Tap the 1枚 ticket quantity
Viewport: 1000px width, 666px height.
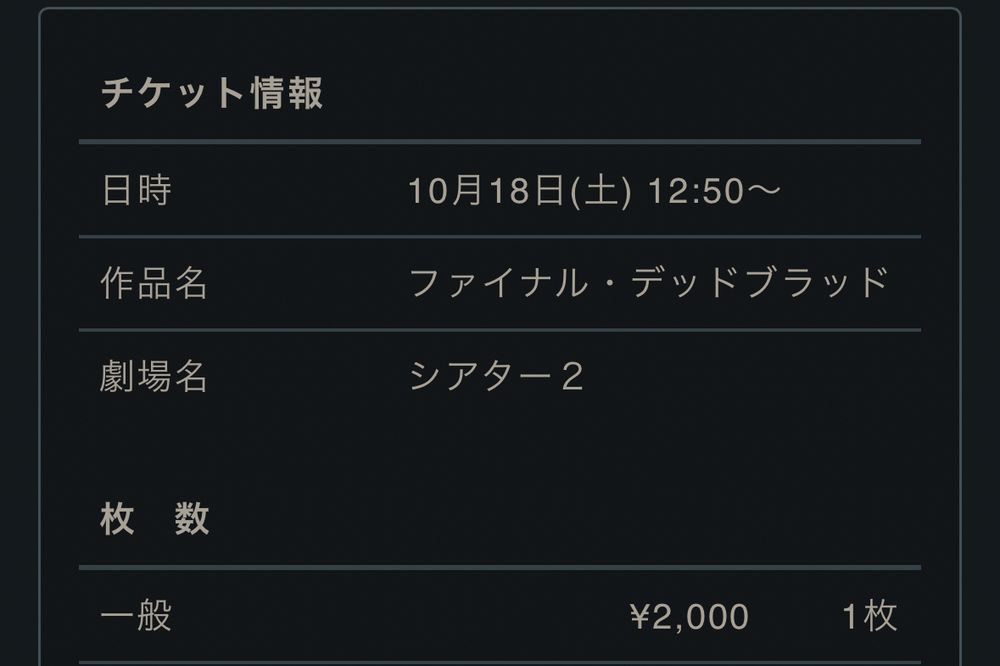tap(869, 616)
